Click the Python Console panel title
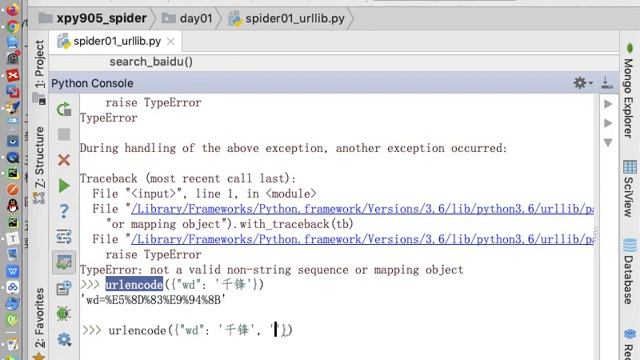The image size is (640, 360). [92, 83]
